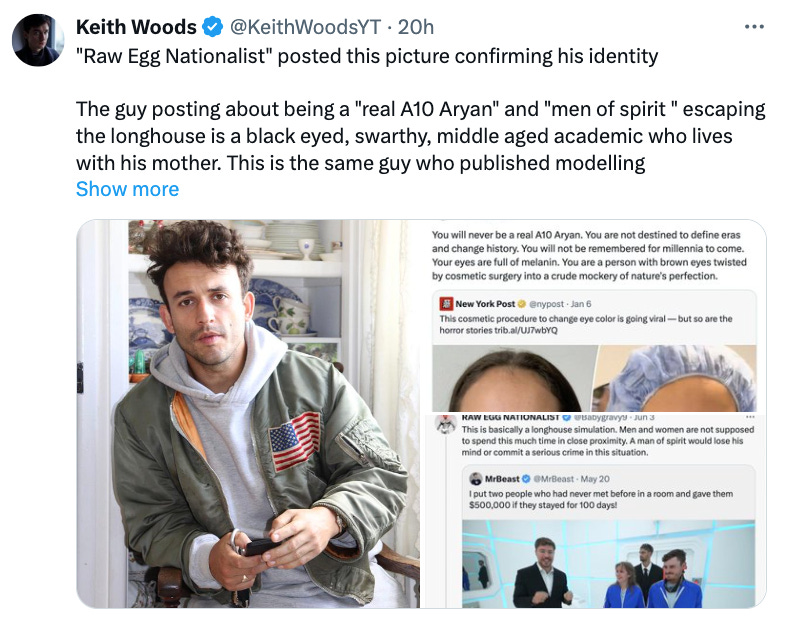786x624 pixels.
Task: Open the tweet's three-dot more options menu
Action: tap(754, 27)
